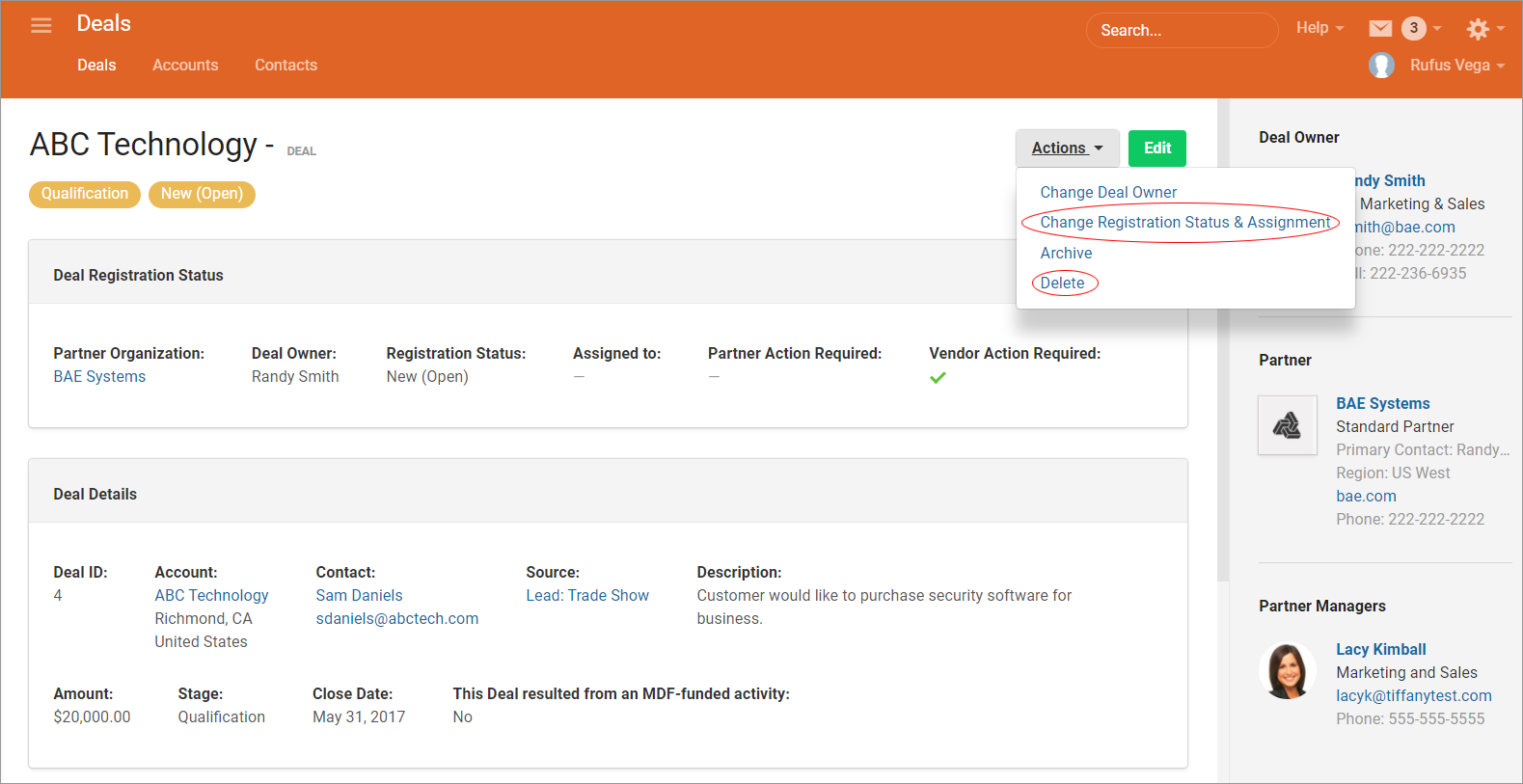
Task: Click the $20,000.00 amount value
Action: coord(92,717)
